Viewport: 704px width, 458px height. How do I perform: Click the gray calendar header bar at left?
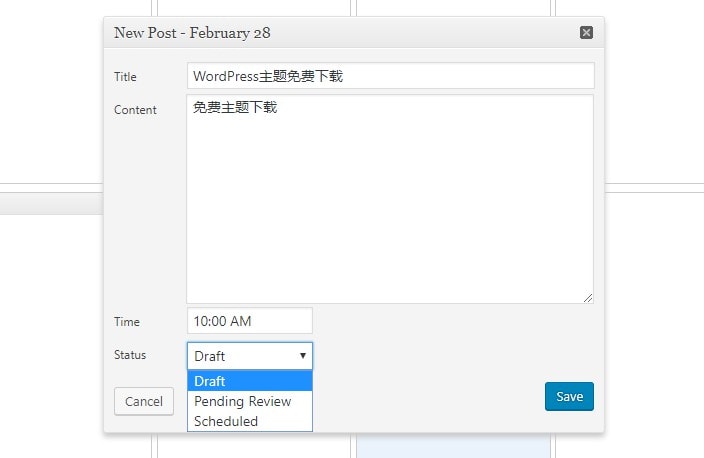click(x=50, y=203)
